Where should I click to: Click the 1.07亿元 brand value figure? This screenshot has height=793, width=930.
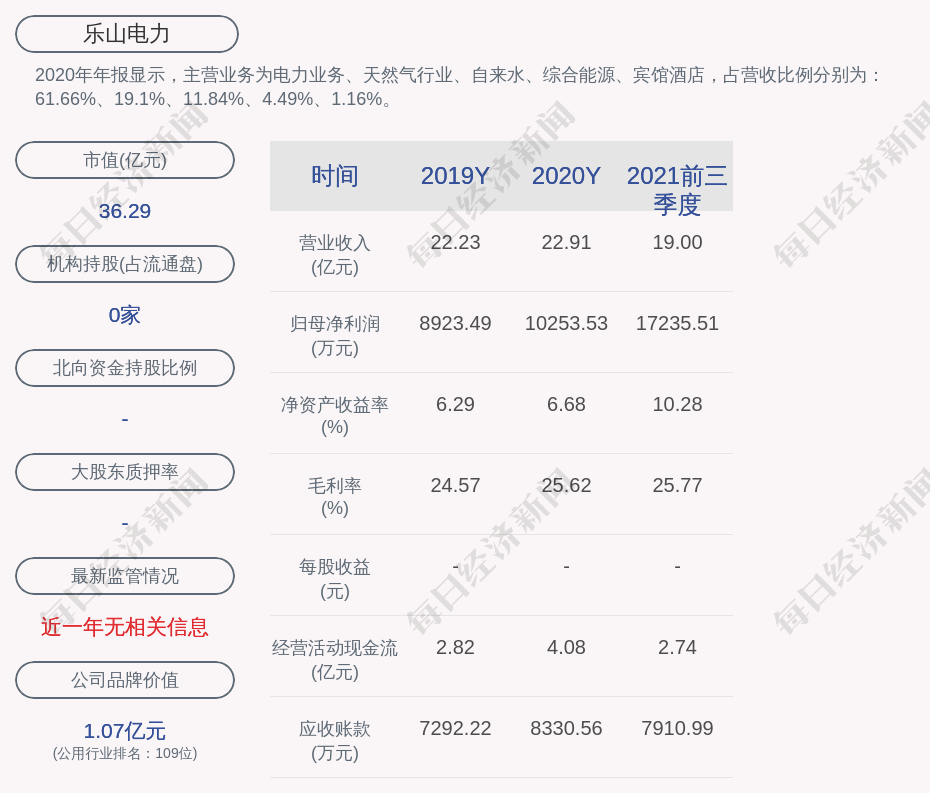[x=125, y=731]
